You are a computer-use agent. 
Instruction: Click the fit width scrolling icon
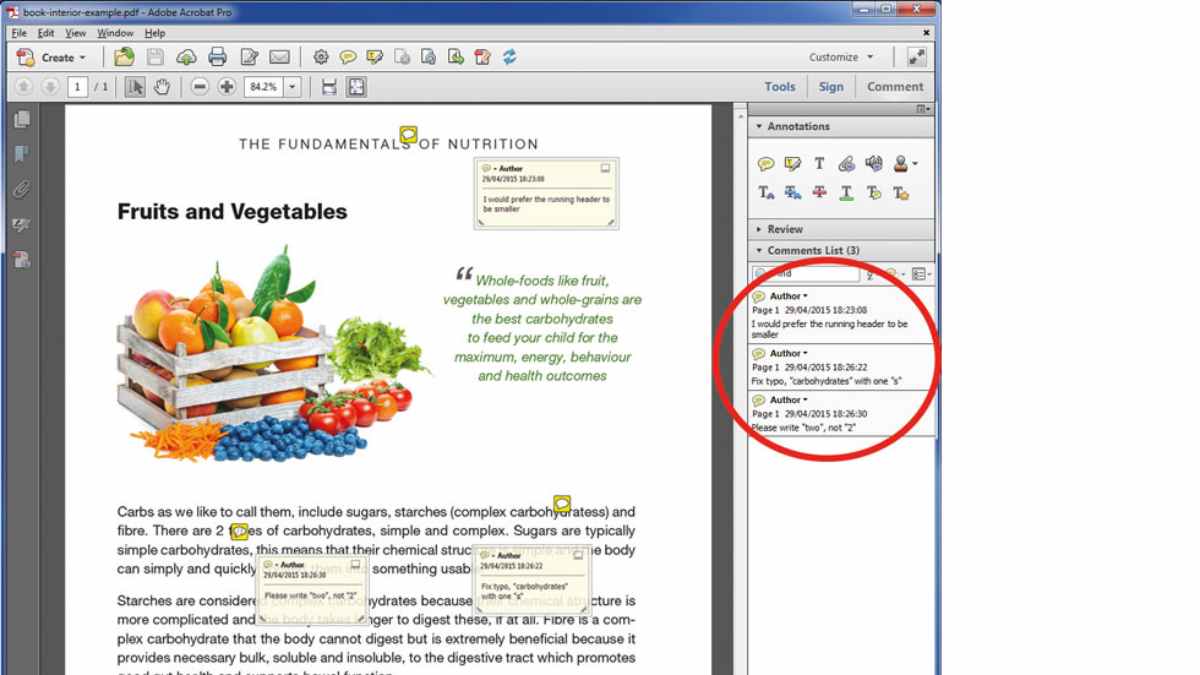click(x=329, y=87)
